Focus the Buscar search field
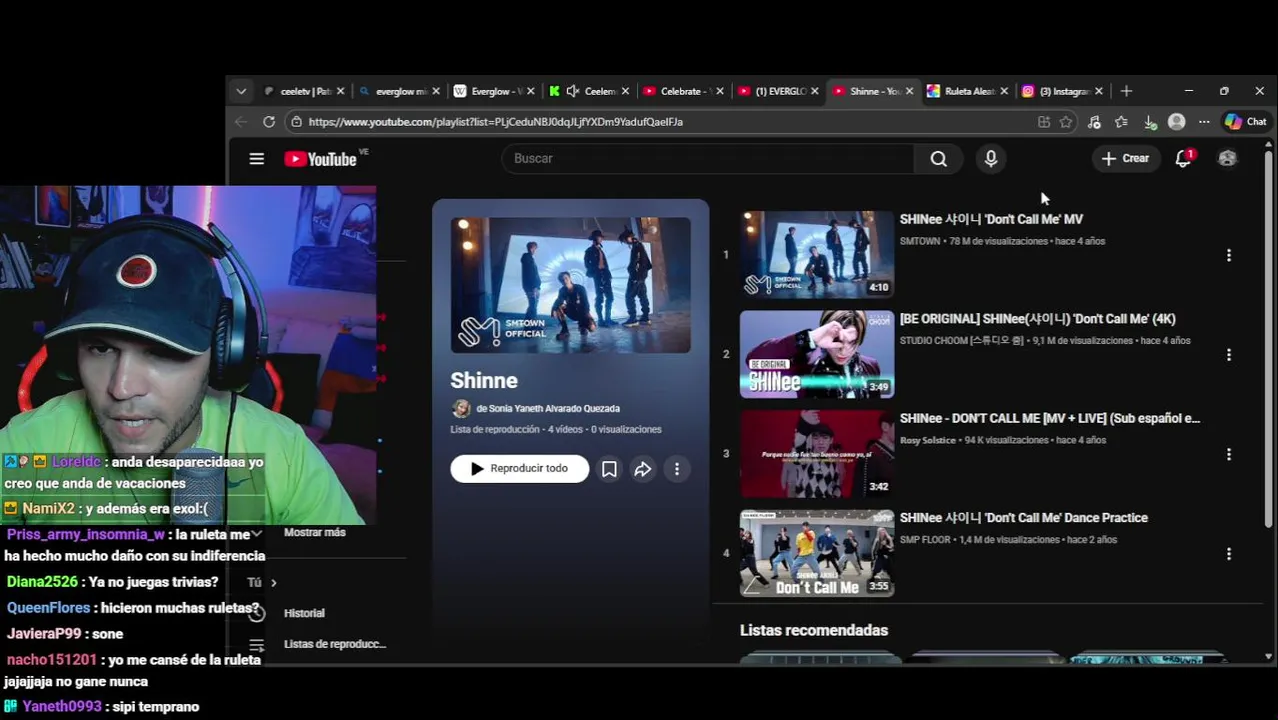The image size is (1278, 720). pos(708,158)
